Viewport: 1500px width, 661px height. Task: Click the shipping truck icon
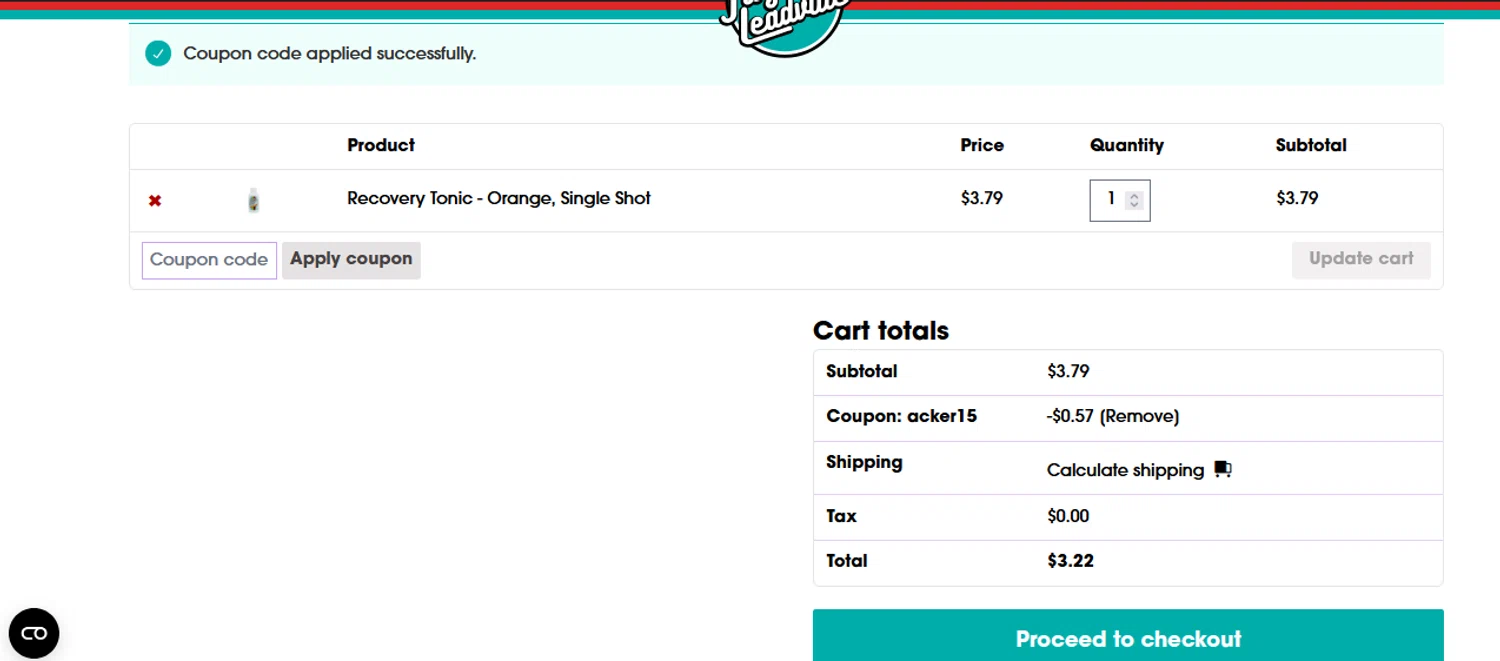click(1223, 469)
